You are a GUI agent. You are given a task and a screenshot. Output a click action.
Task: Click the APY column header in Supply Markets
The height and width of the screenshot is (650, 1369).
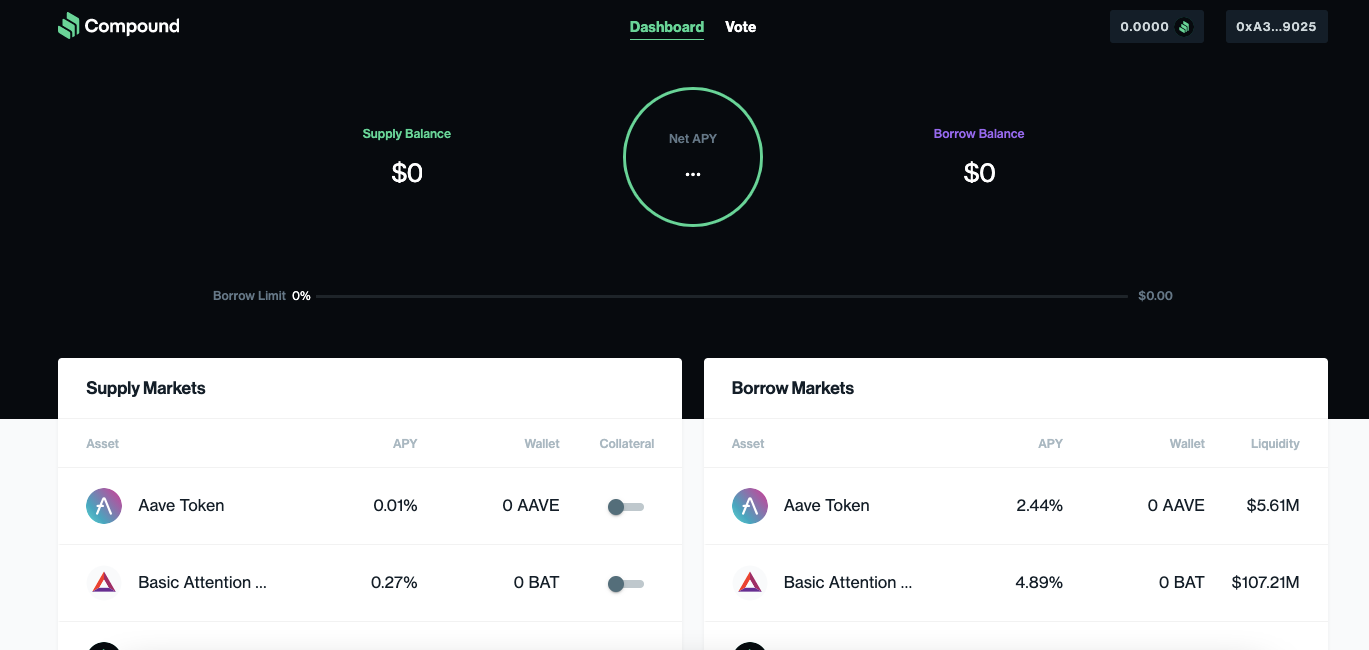[405, 444]
